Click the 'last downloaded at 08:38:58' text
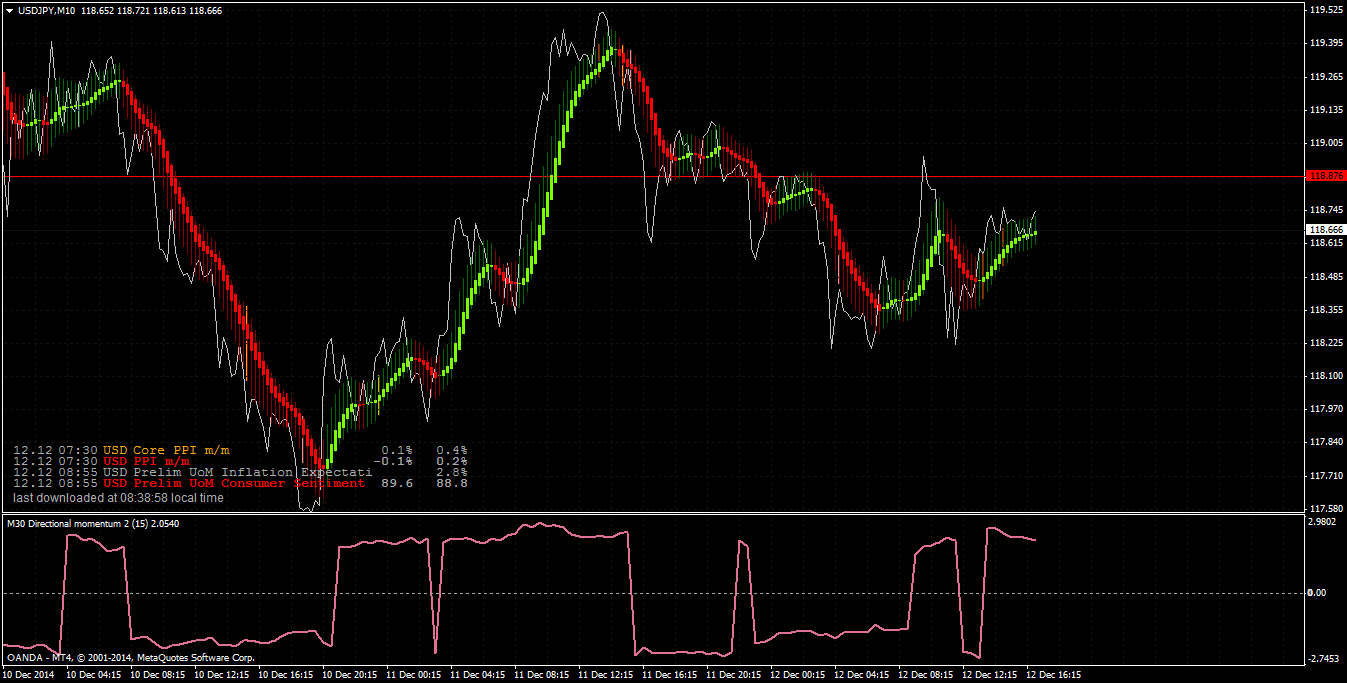The image size is (1347, 683). (118, 497)
